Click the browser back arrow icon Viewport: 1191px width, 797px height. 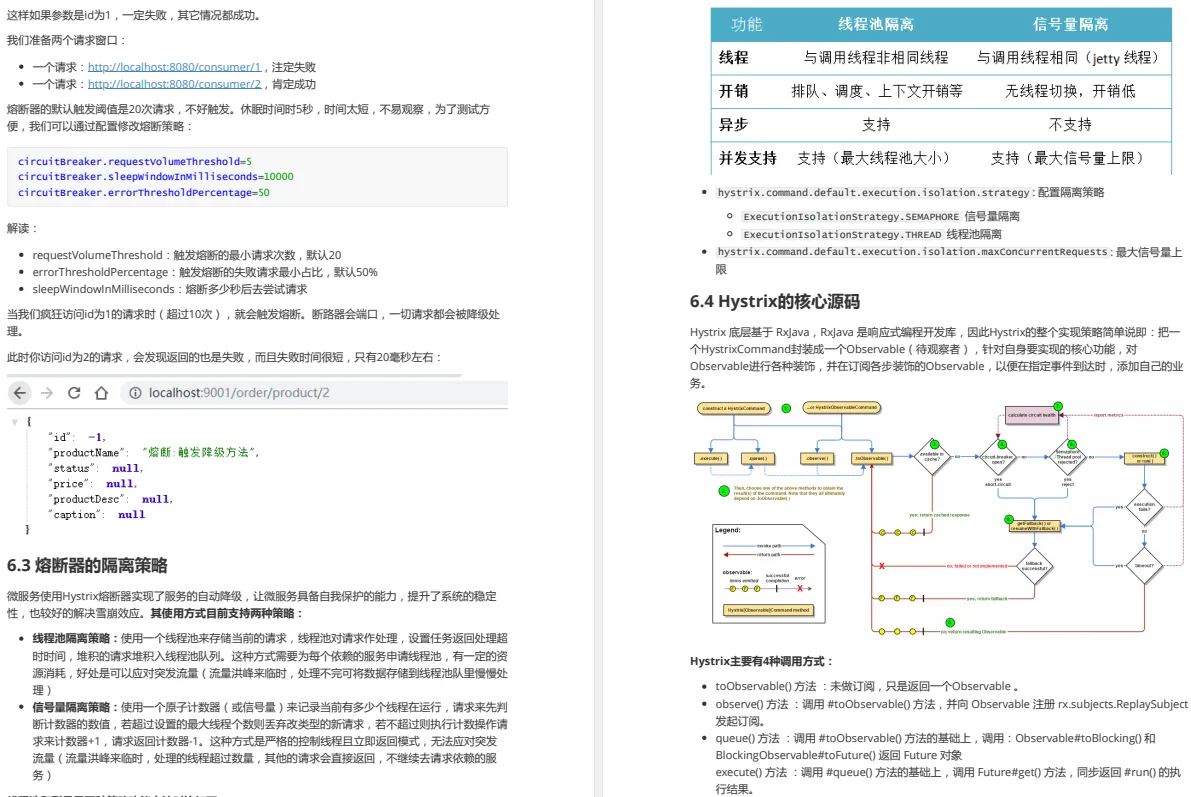click(20, 393)
